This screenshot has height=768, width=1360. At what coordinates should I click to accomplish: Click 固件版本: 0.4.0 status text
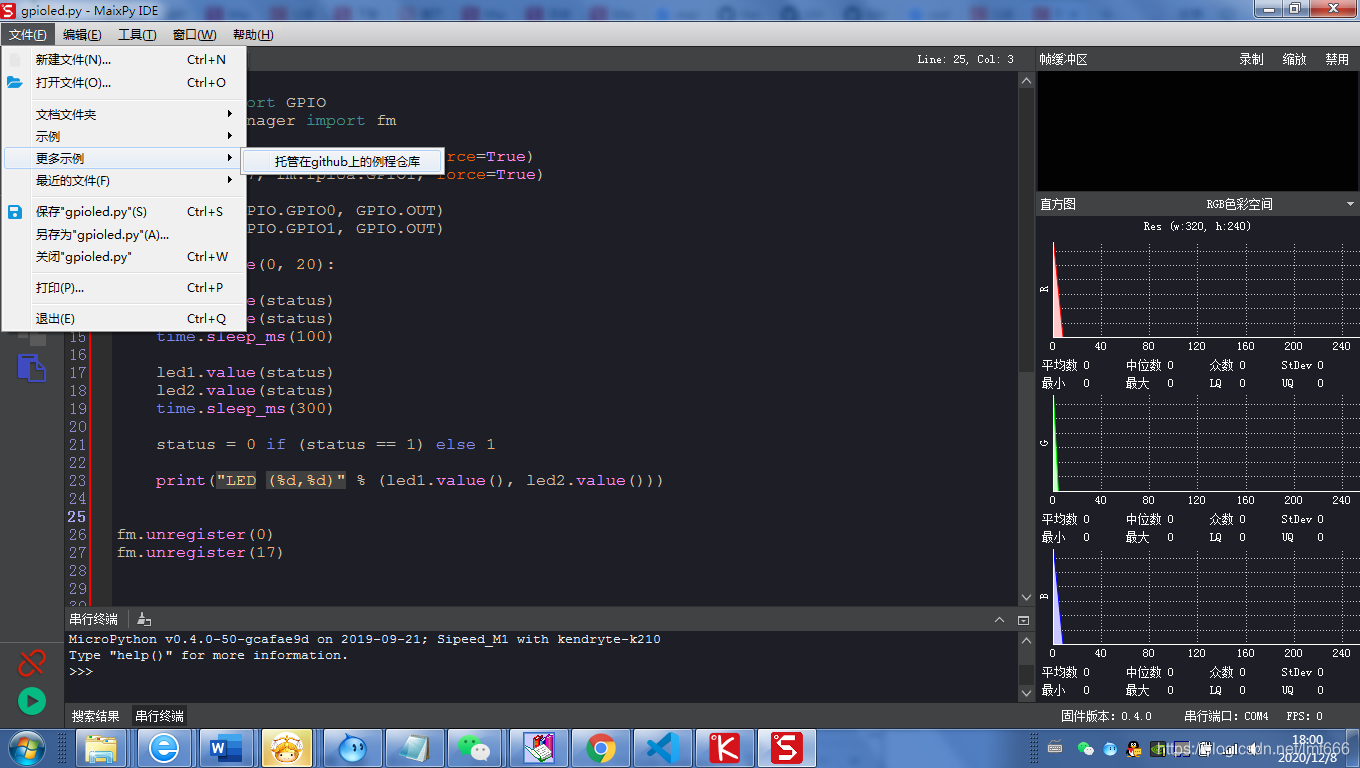[1106, 716]
